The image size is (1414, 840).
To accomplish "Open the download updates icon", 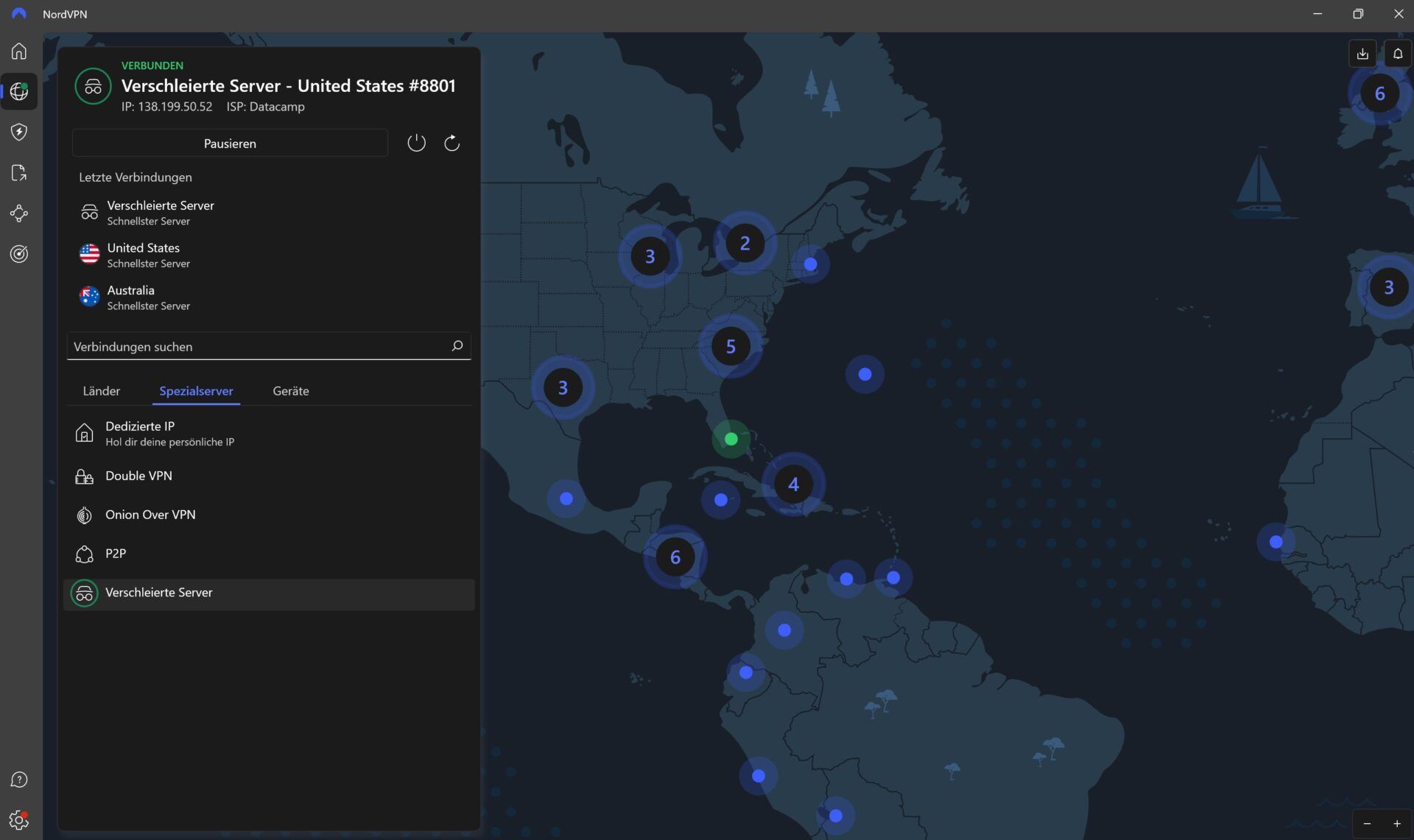I will click(1362, 54).
